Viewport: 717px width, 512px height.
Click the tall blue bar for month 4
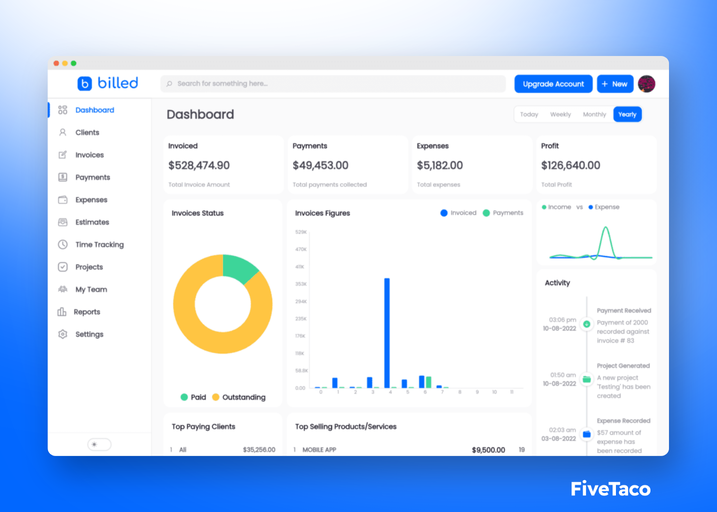coord(387,333)
